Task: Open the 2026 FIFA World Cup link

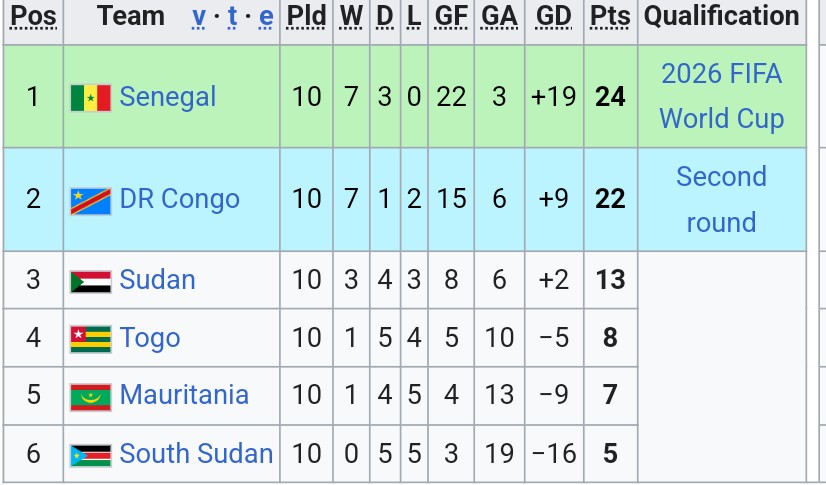Action: [x=721, y=96]
